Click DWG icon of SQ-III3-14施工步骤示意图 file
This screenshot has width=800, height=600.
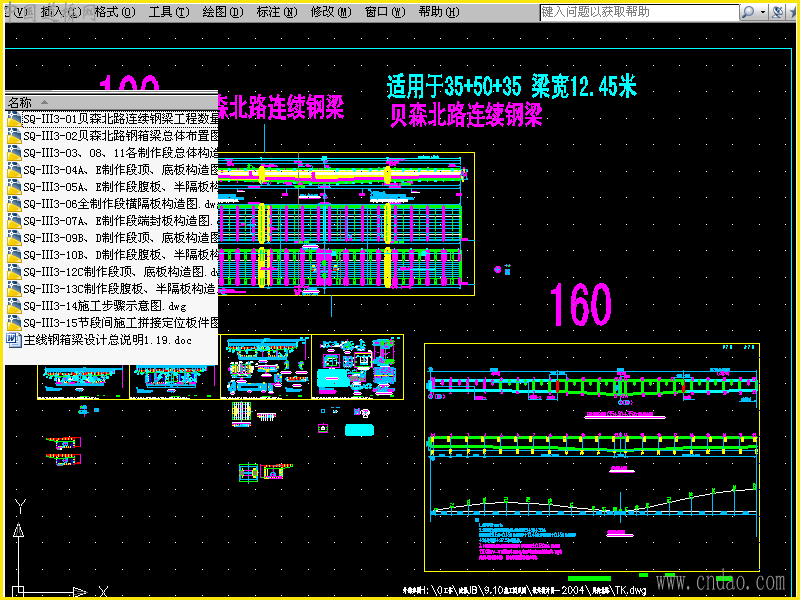tap(14, 306)
